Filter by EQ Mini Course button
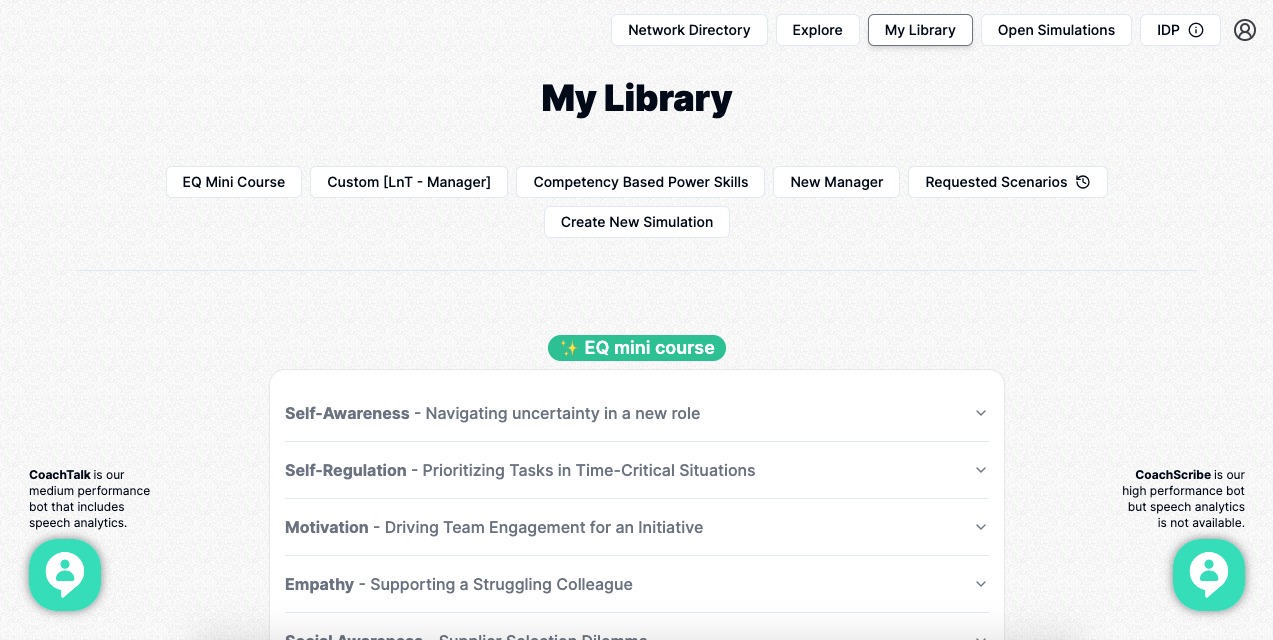This screenshot has height=640, width=1273. pos(234,182)
